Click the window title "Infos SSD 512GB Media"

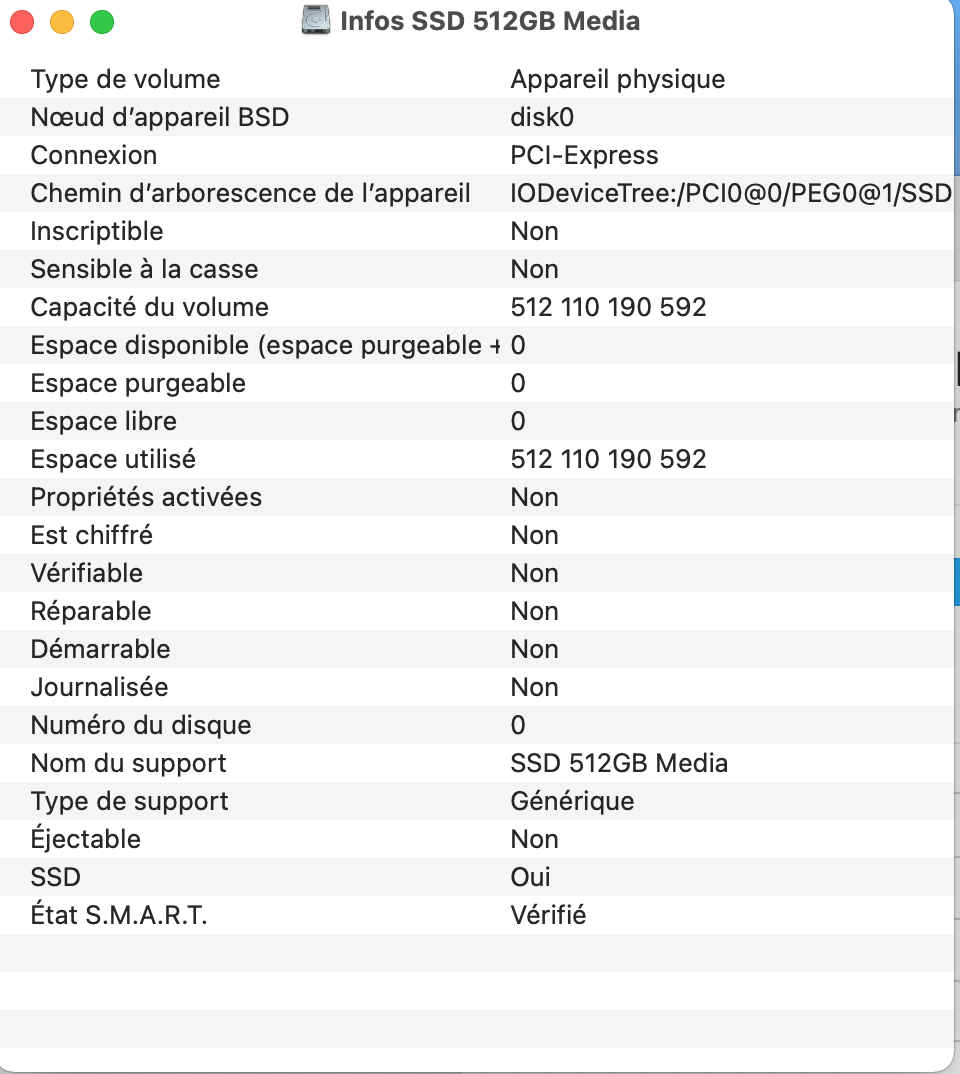[x=490, y=21]
